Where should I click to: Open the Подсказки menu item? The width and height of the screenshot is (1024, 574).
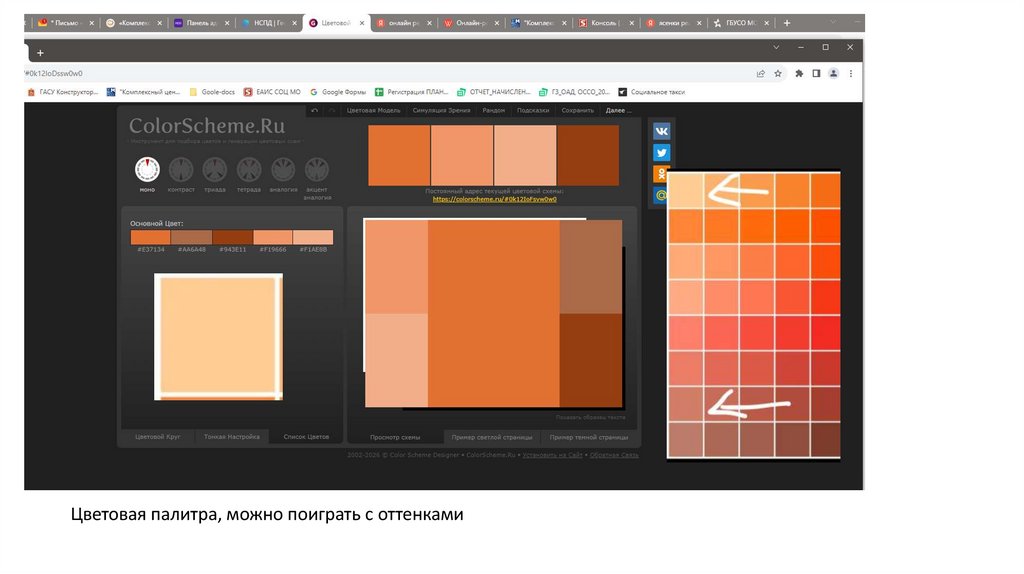coord(533,110)
